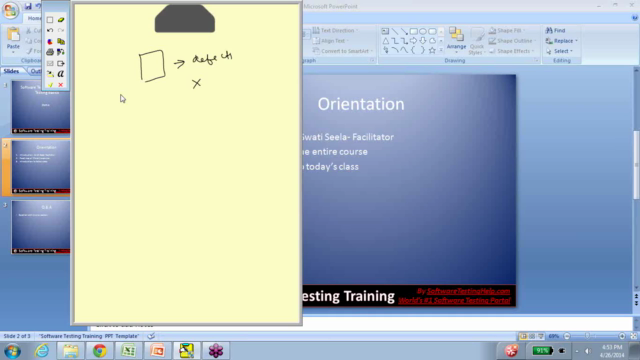
Task: Click the Save icon in quick access toolbar
Action: tap(28, 6)
